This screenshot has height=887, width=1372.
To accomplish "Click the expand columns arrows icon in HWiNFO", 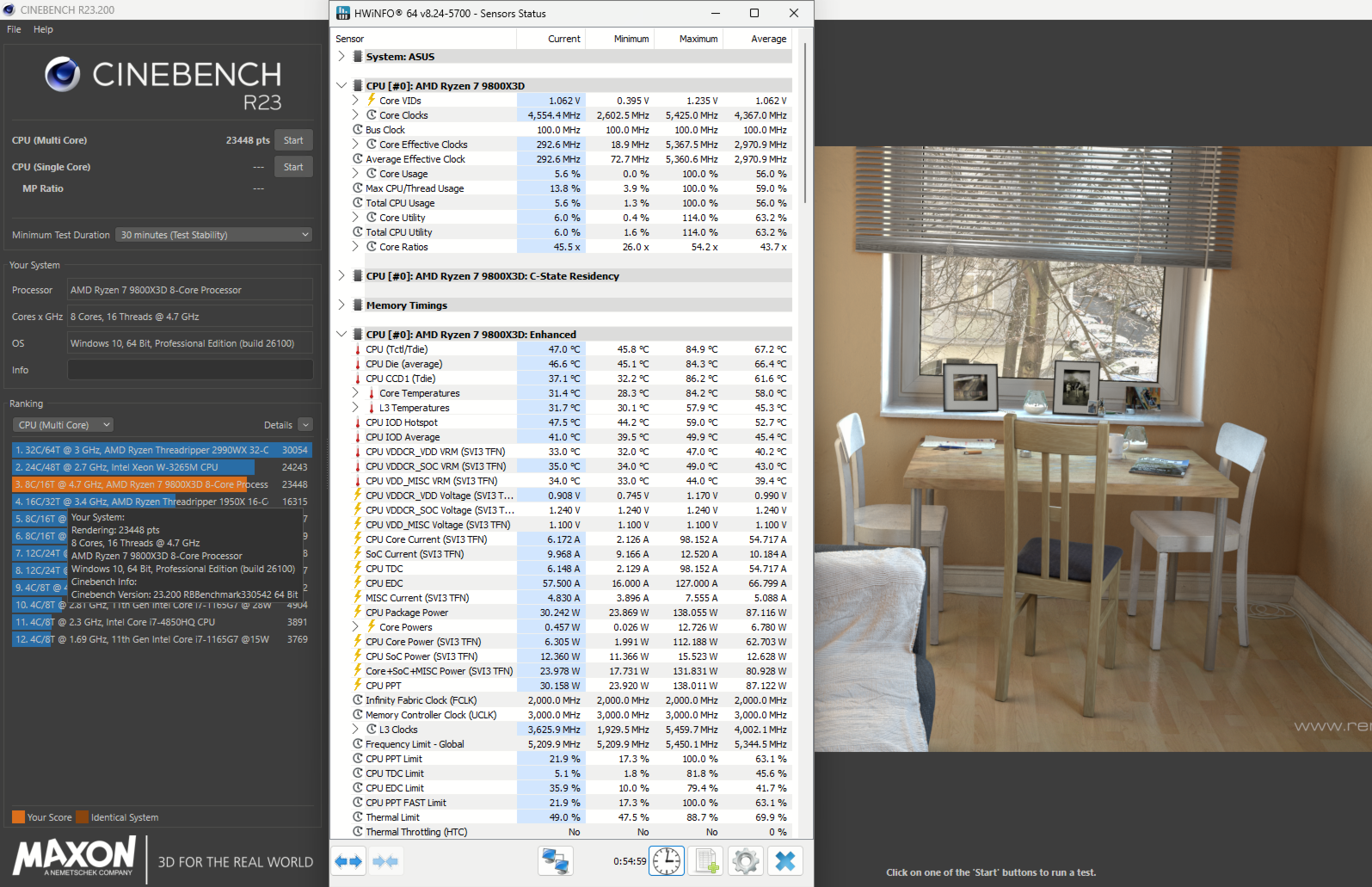I will pyautogui.click(x=349, y=861).
